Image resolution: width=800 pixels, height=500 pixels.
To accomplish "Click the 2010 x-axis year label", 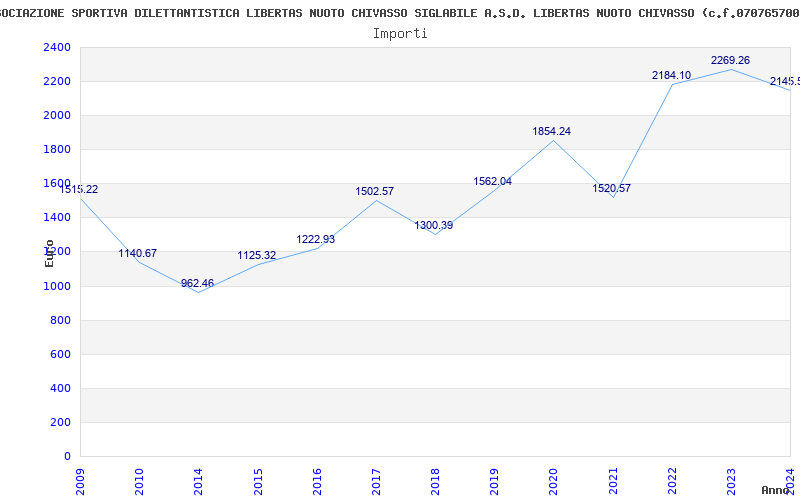I will pyautogui.click(x=139, y=482).
